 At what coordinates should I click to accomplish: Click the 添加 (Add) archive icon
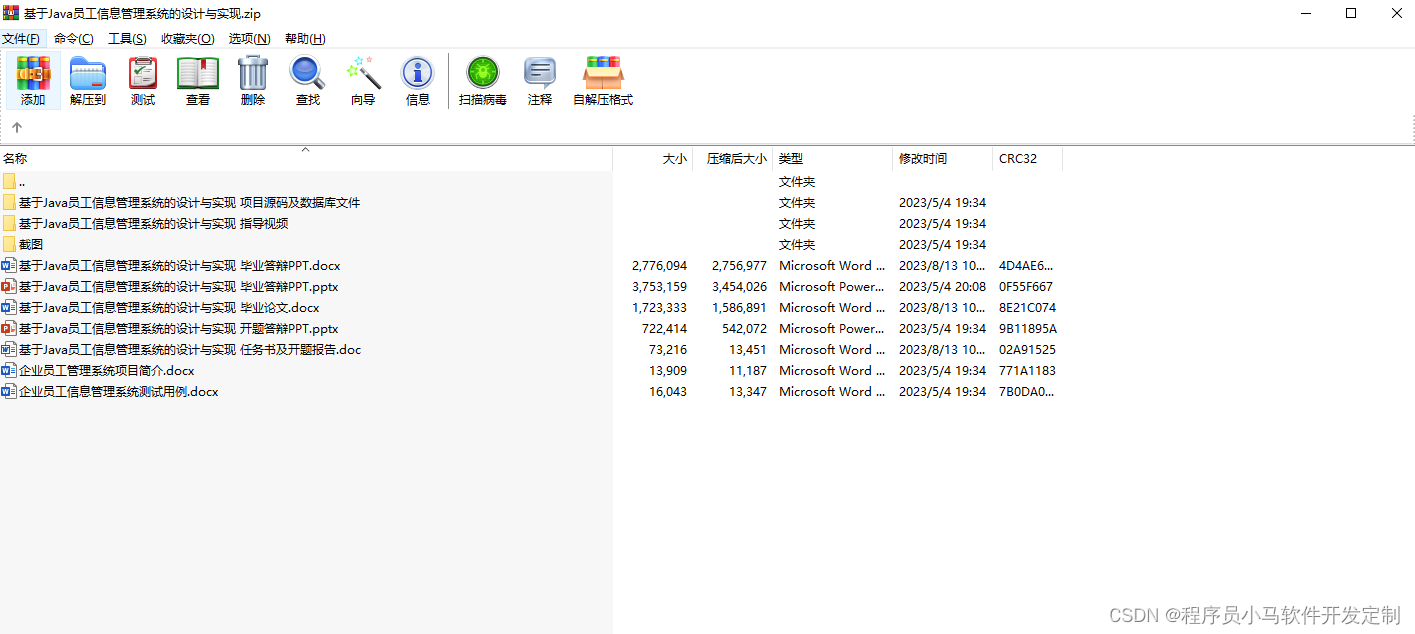[x=33, y=80]
